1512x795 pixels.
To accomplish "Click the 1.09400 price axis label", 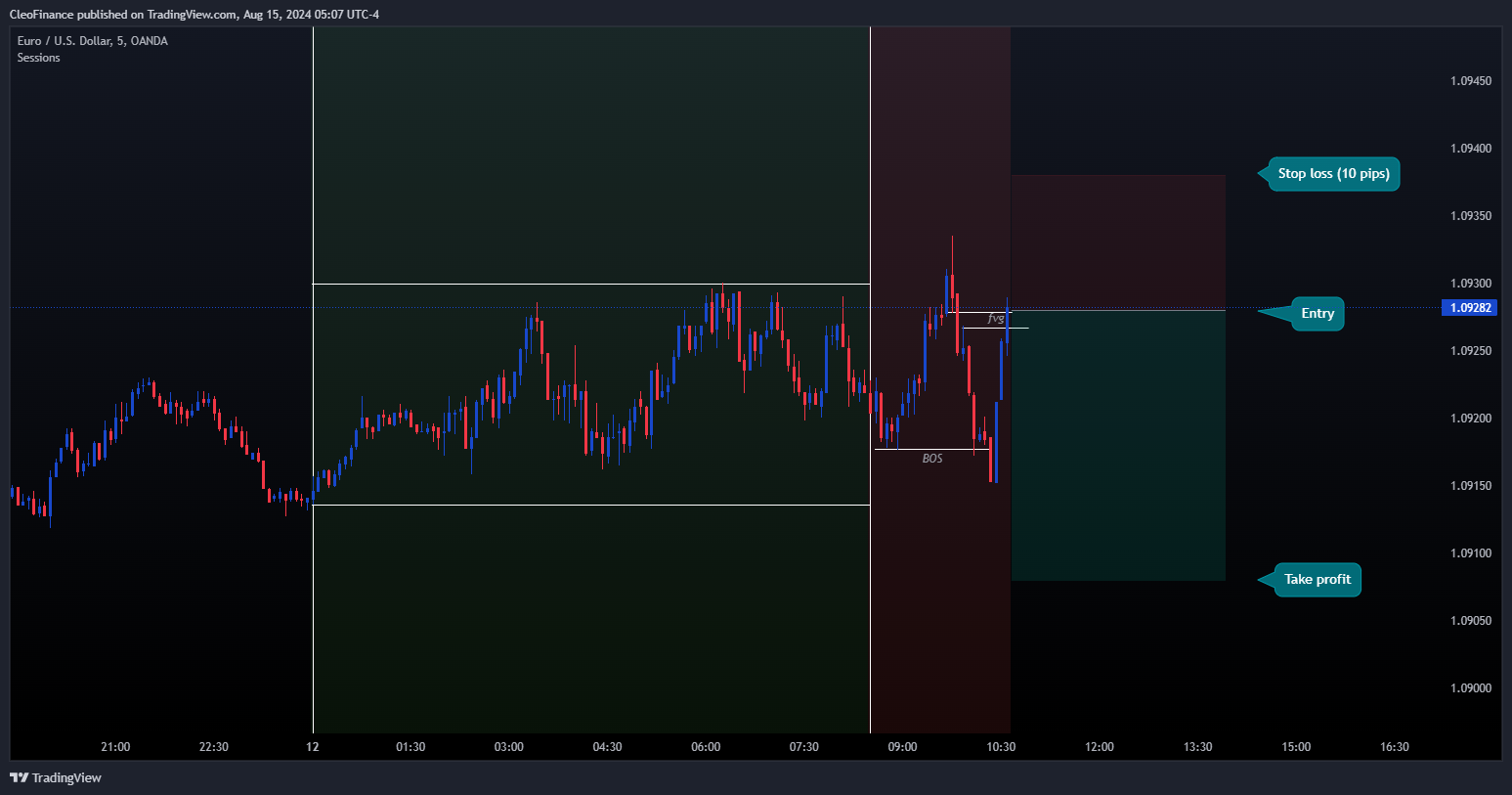I will [x=1471, y=149].
